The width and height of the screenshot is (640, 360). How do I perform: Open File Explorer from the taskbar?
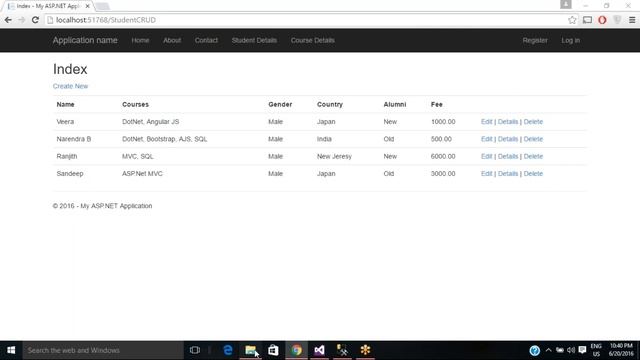tap(251, 350)
